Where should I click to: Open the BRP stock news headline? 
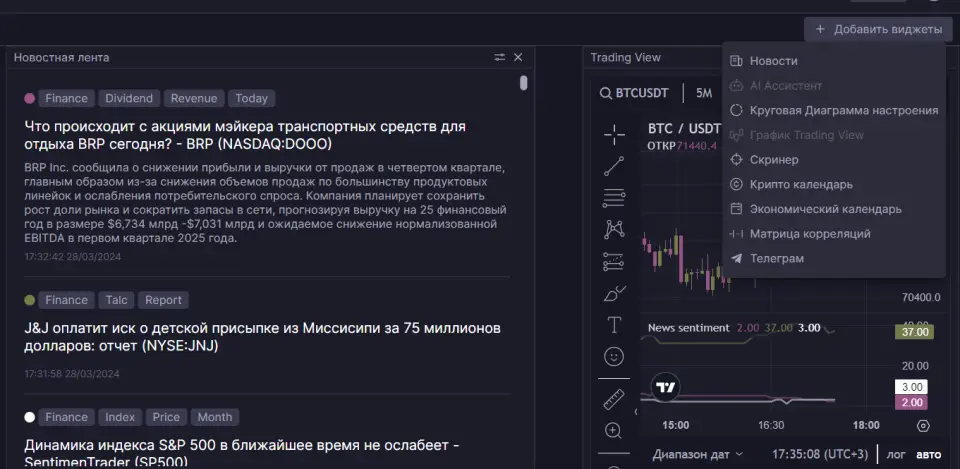click(x=245, y=135)
